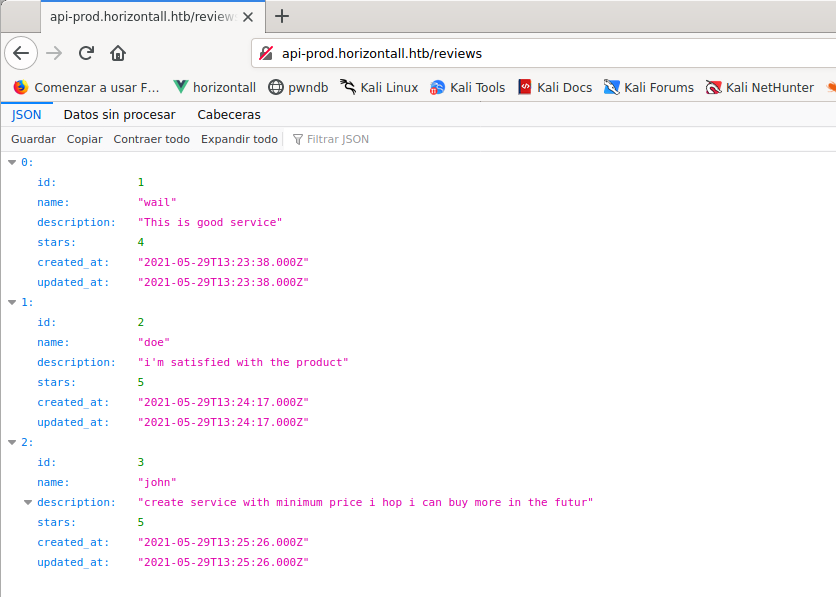Open the Kali Linux bookmark
The height and width of the screenshot is (597, 836).
click(x=379, y=87)
